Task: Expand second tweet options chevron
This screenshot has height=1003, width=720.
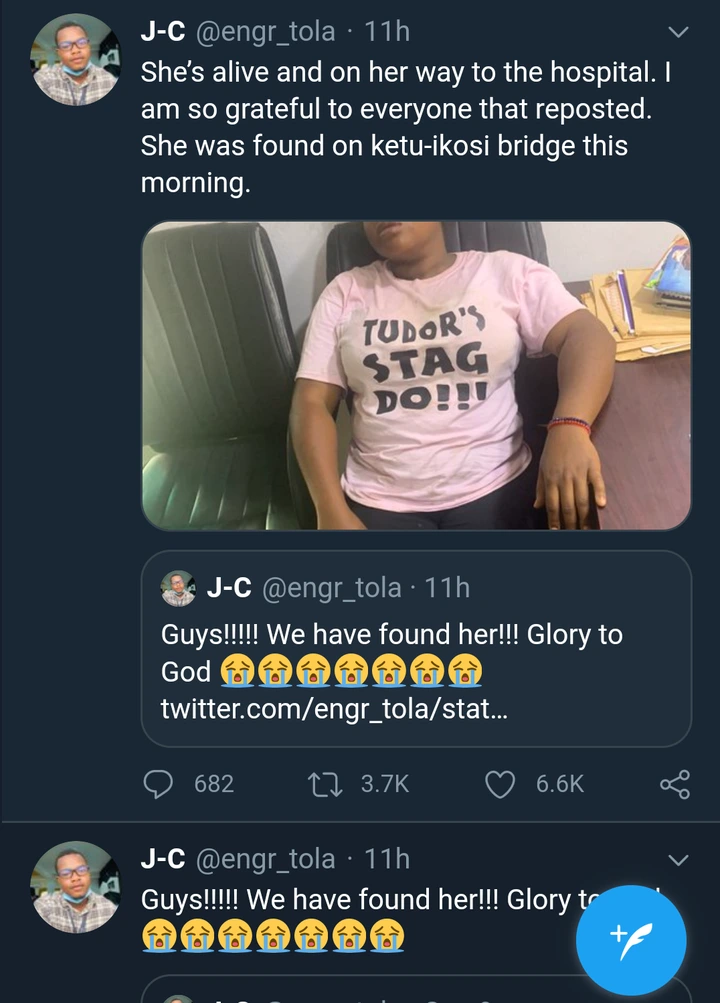Action: tap(678, 860)
